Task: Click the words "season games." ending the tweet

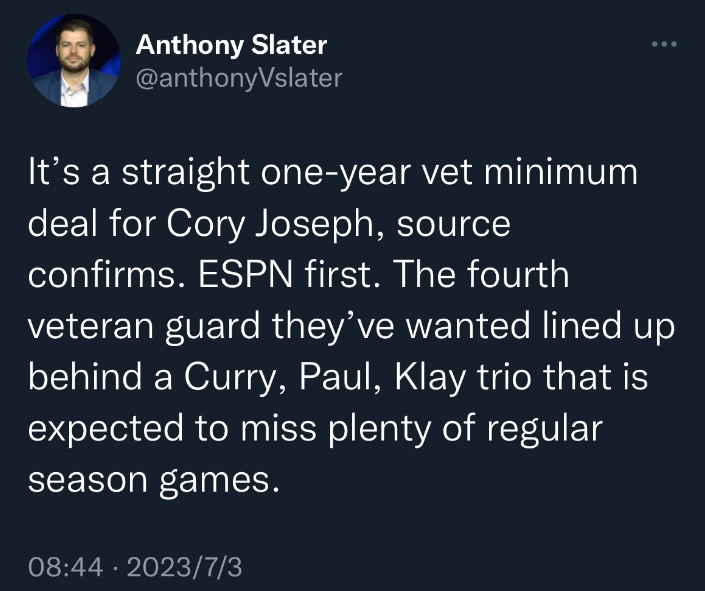Action: 154,481
